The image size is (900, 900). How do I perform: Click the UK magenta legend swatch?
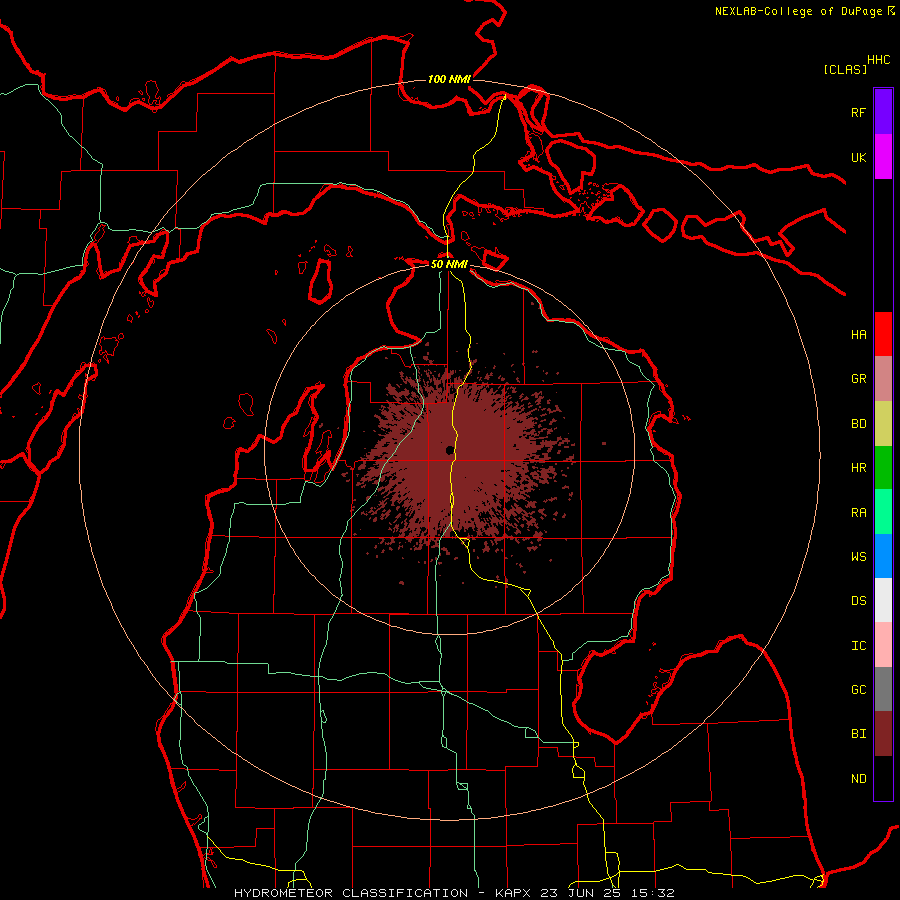click(883, 157)
